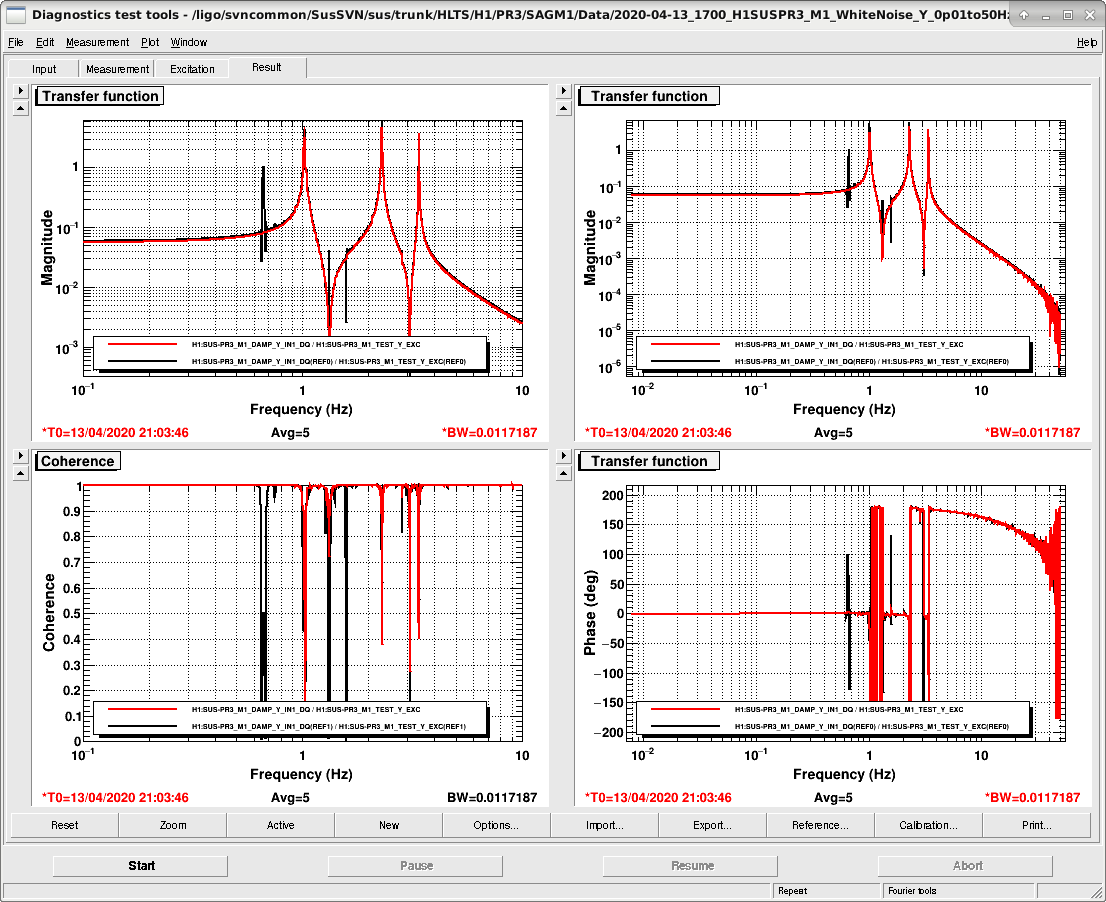Toggle the Active button
The image size is (1106, 902).
point(280,825)
